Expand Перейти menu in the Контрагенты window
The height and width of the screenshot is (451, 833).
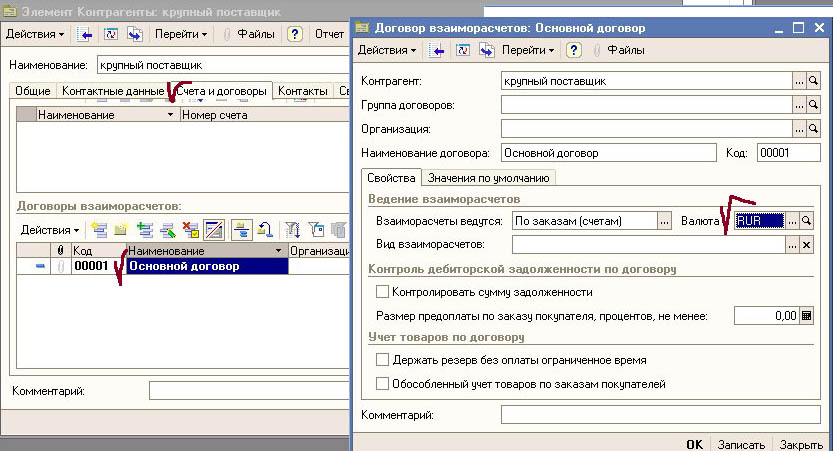(181, 33)
